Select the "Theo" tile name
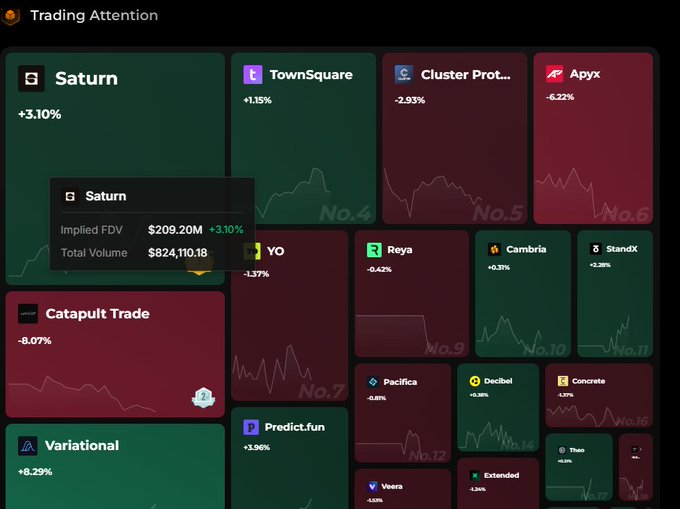 [x=577, y=450]
